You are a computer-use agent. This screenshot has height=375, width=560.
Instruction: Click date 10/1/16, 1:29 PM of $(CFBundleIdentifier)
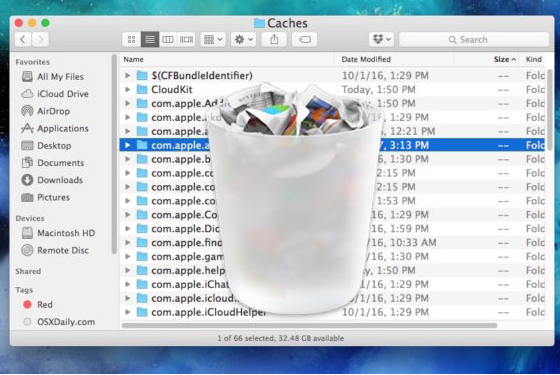pos(385,75)
